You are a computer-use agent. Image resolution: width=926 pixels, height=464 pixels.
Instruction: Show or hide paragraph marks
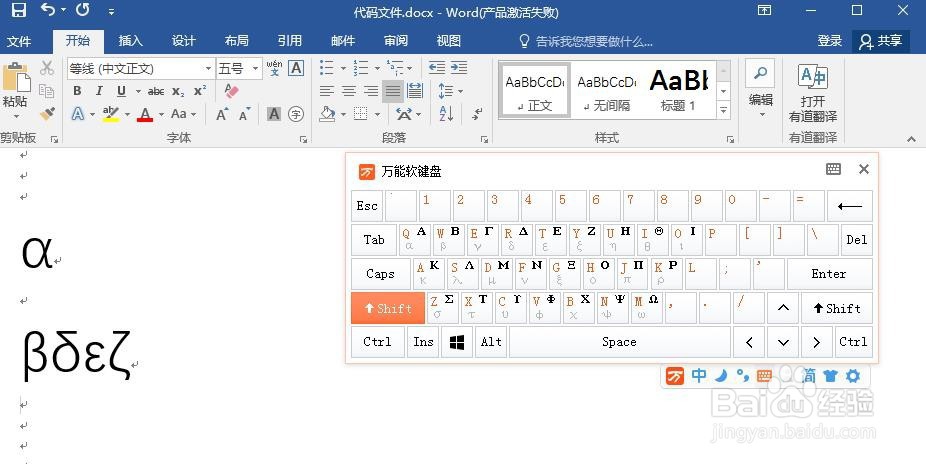click(477, 113)
